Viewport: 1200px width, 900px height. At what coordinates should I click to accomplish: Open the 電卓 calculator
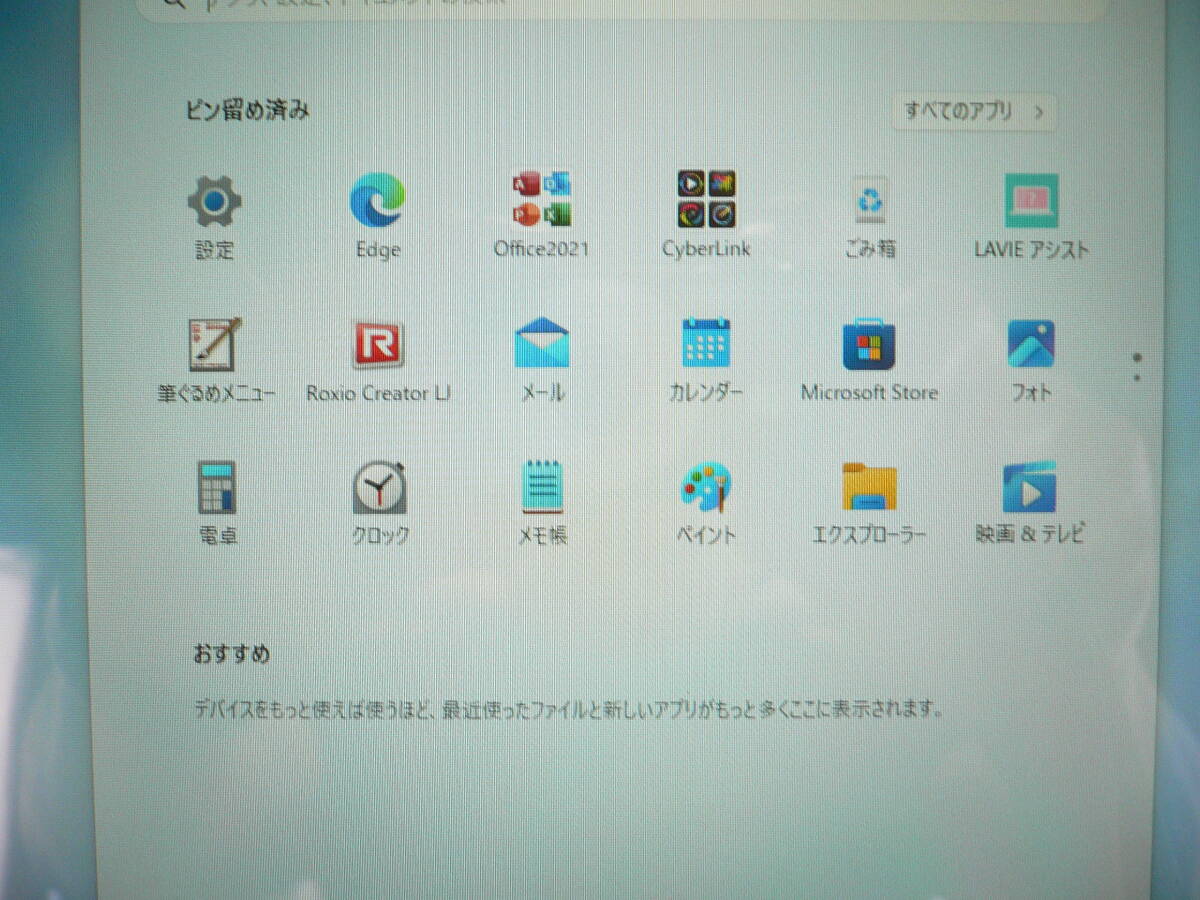216,503
